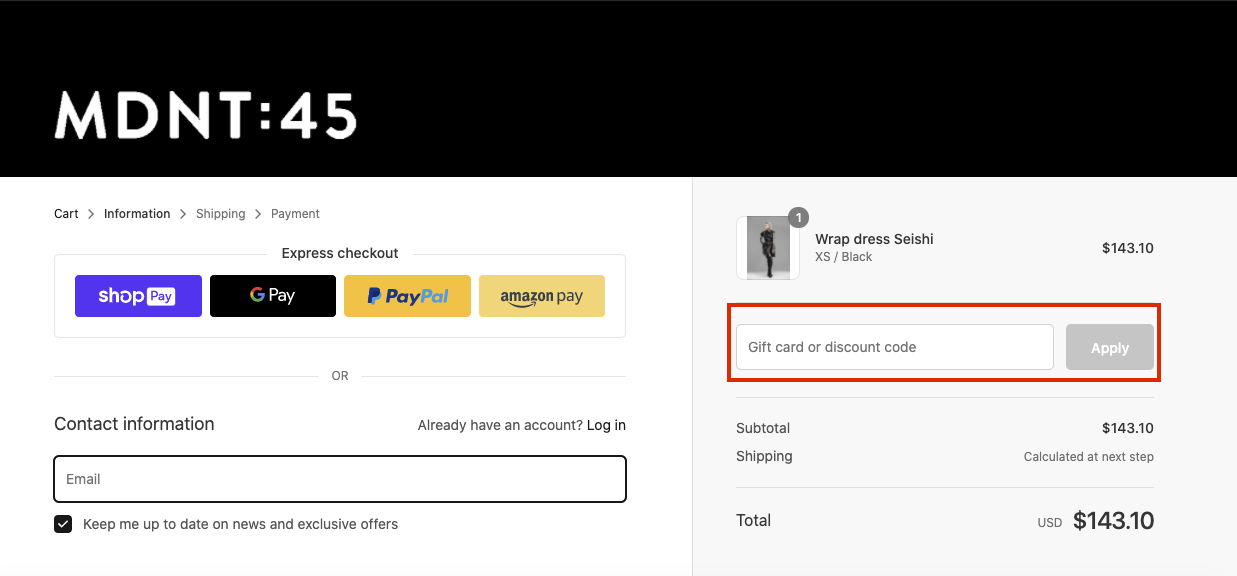Choose Google Pay express checkout

point(273,296)
